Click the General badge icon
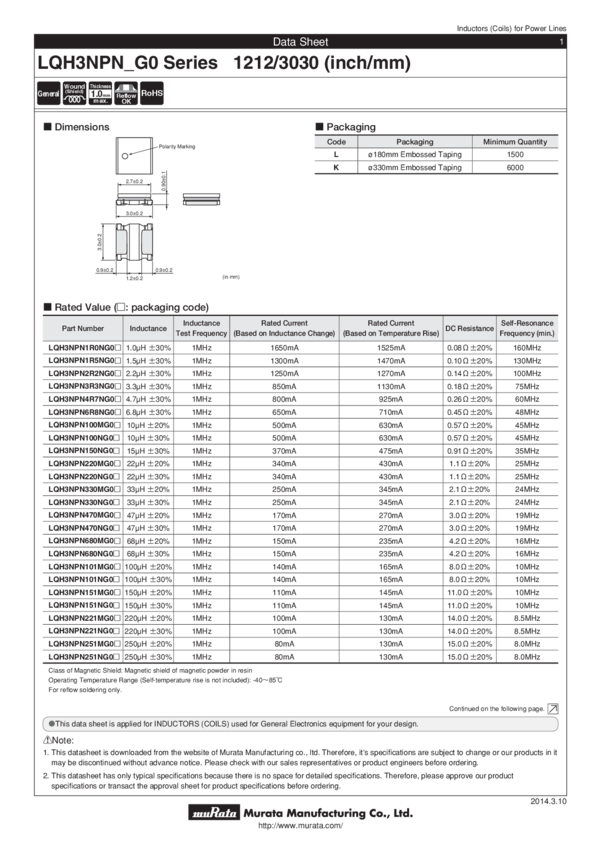This screenshot has width=601, height=850. (48, 93)
